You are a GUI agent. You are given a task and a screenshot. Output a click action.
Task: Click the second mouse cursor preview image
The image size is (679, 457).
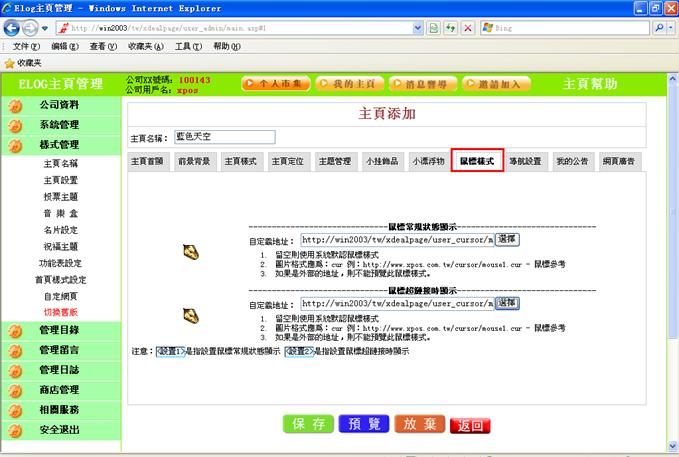click(x=191, y=314)
